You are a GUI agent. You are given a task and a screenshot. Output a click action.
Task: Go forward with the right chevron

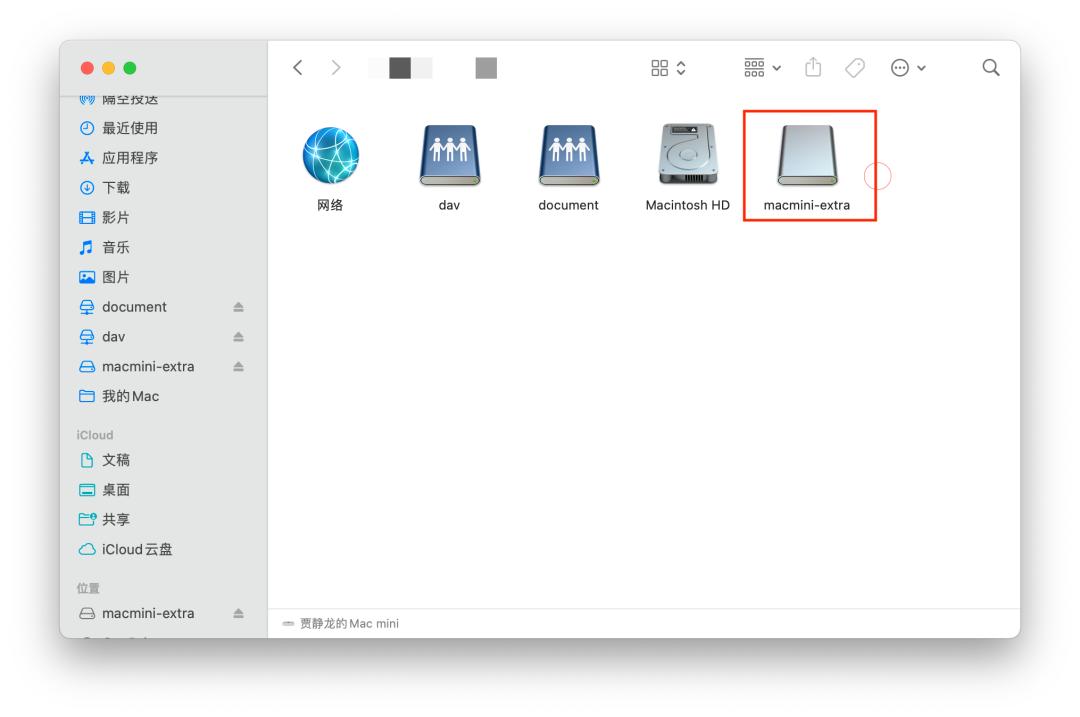pyautogui.click(x=335, y=67)
